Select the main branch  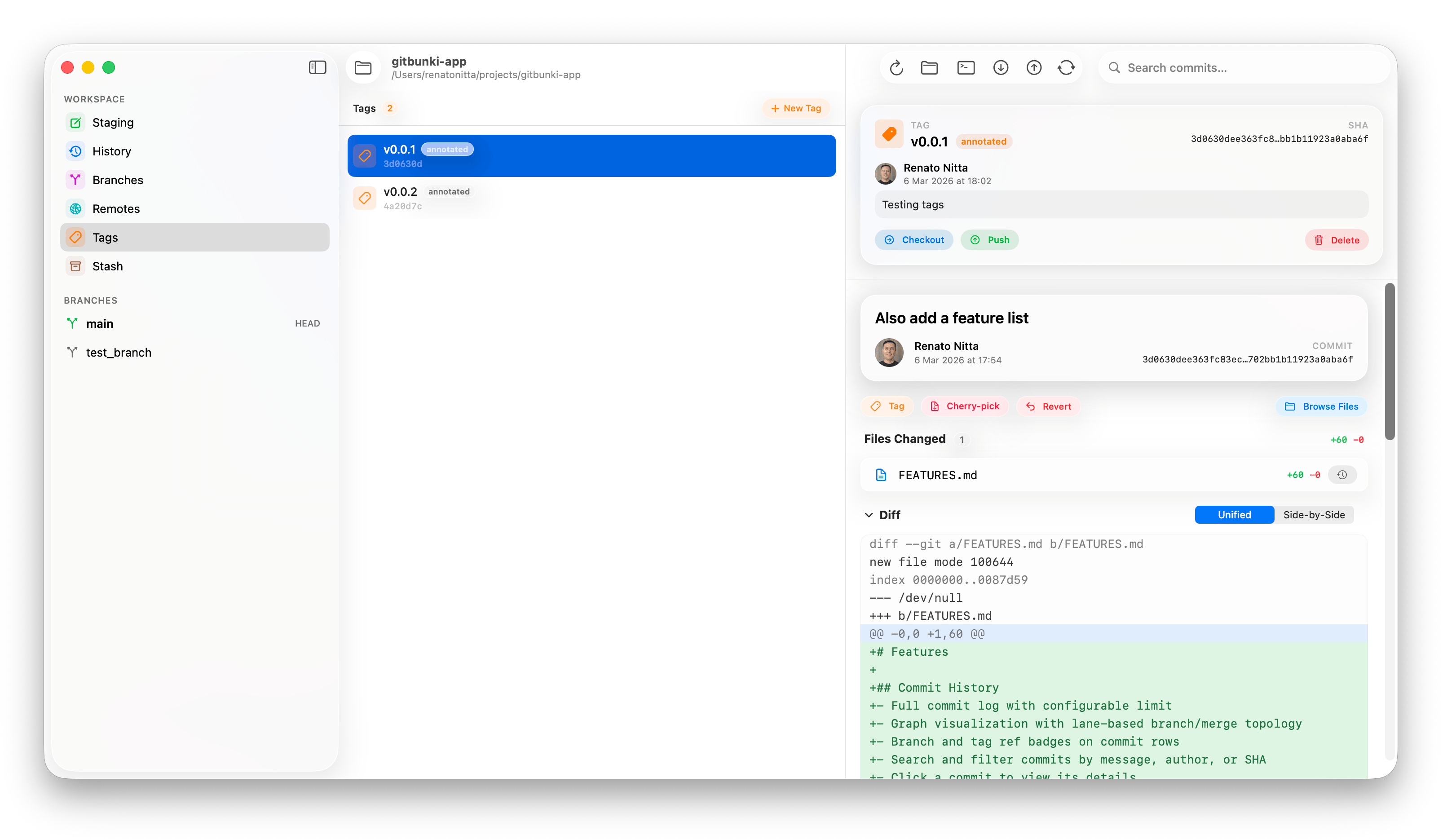click(195, 324)
